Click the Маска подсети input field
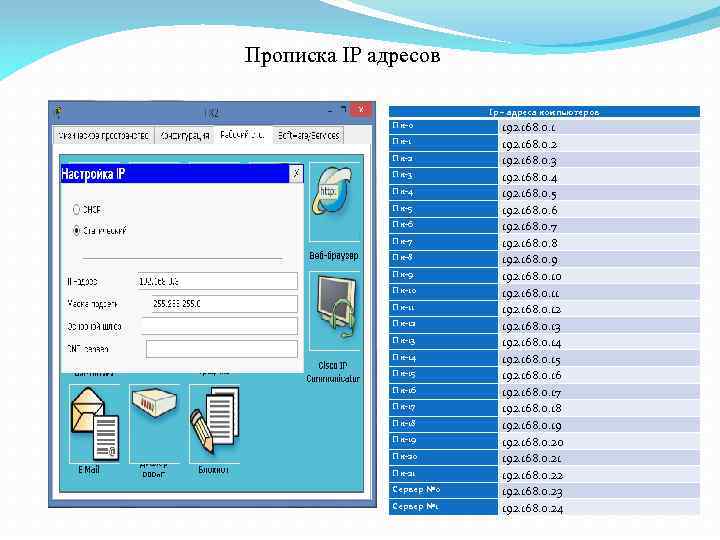This screenshot has width=720, height=540. [225, 304]
